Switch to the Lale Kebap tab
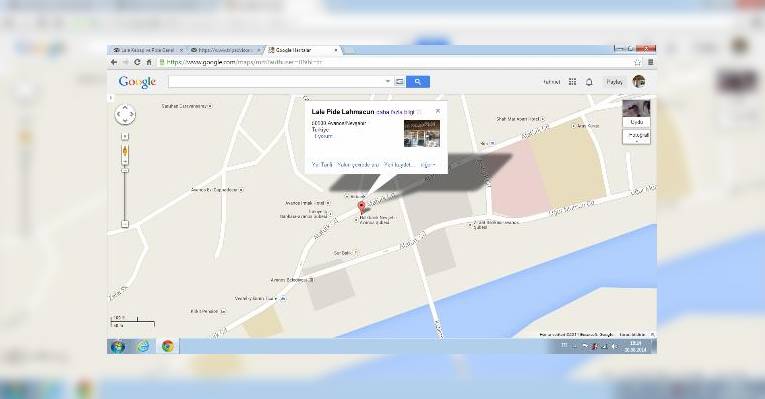Image resolution: width=765 pixels, height=399 pixels. coord(147,50)
